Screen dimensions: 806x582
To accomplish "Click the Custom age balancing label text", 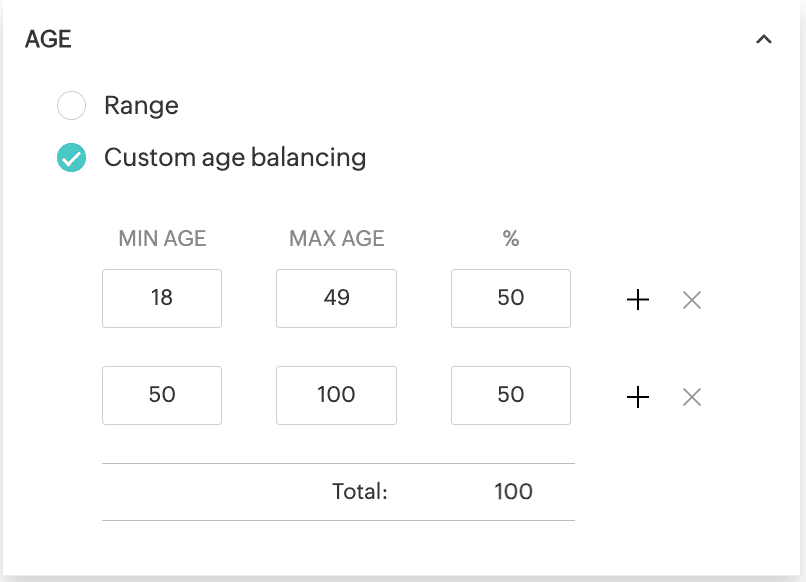I will (235, 158).
